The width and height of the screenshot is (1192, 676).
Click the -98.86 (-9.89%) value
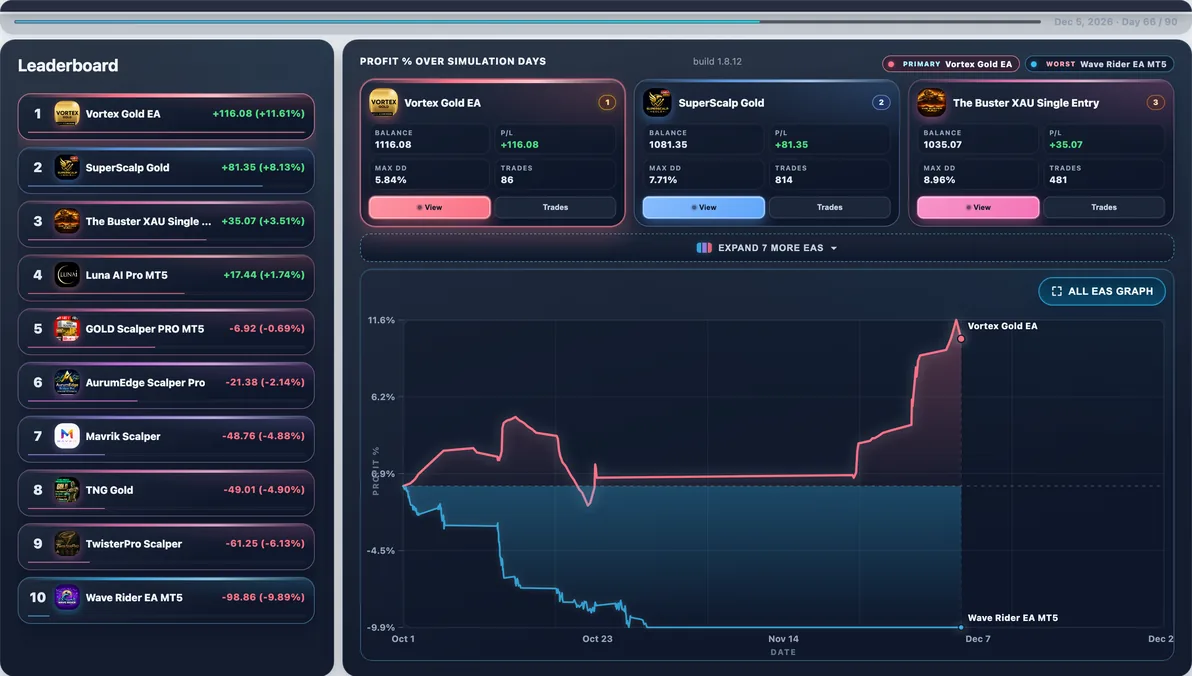tap(263, 597)
